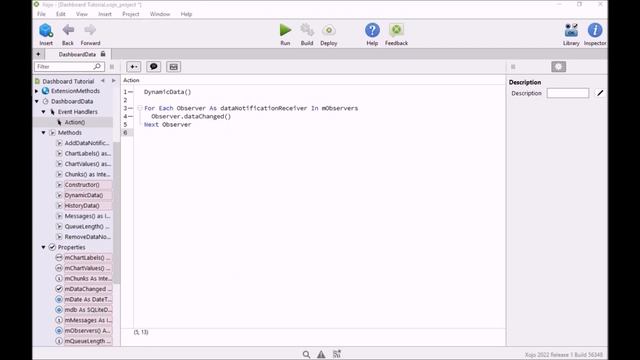Open the File menu
640x360 pixels.
pyautogui.click(x=41, y=14)
